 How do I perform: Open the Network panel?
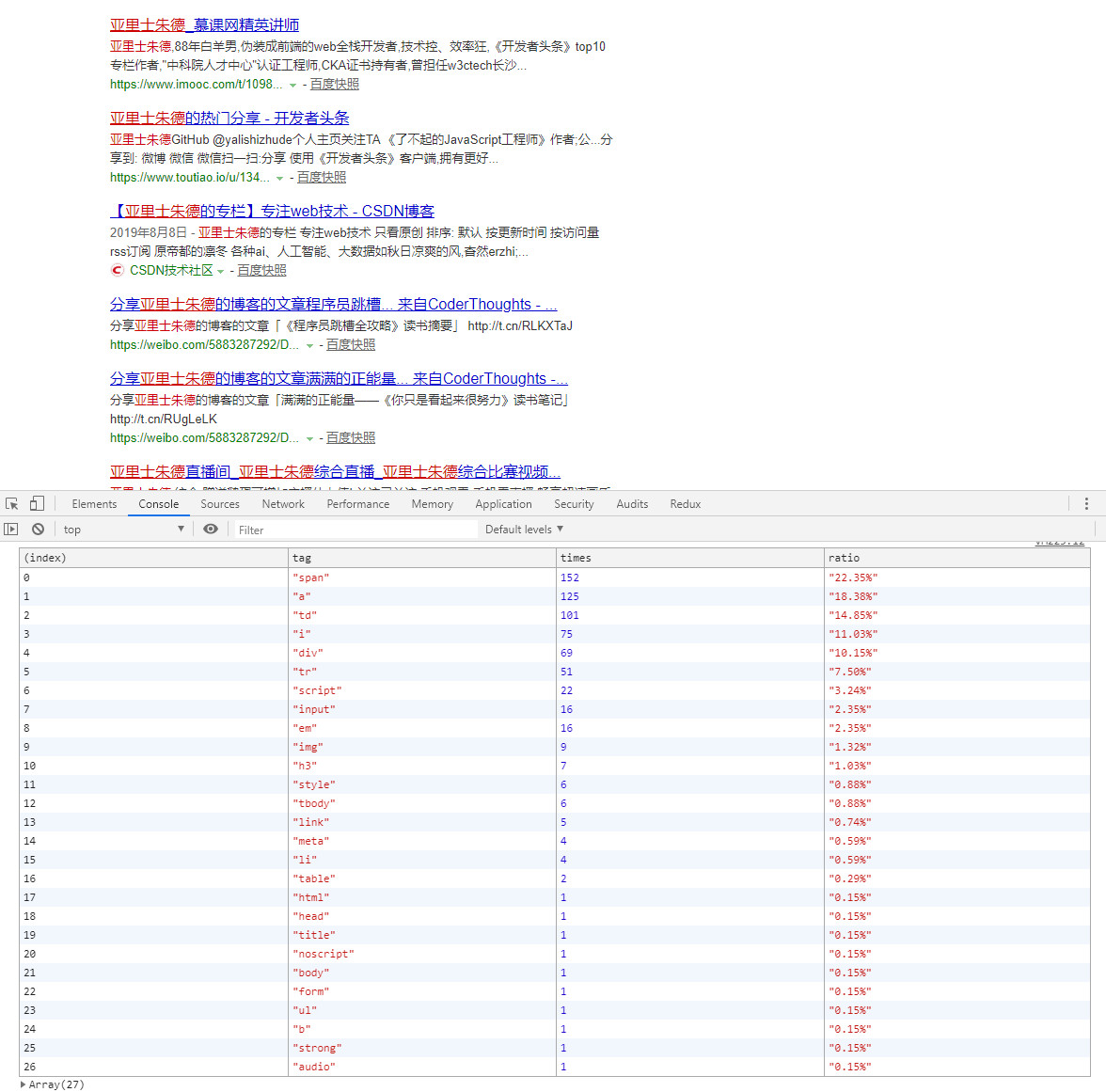pos(283,503)
